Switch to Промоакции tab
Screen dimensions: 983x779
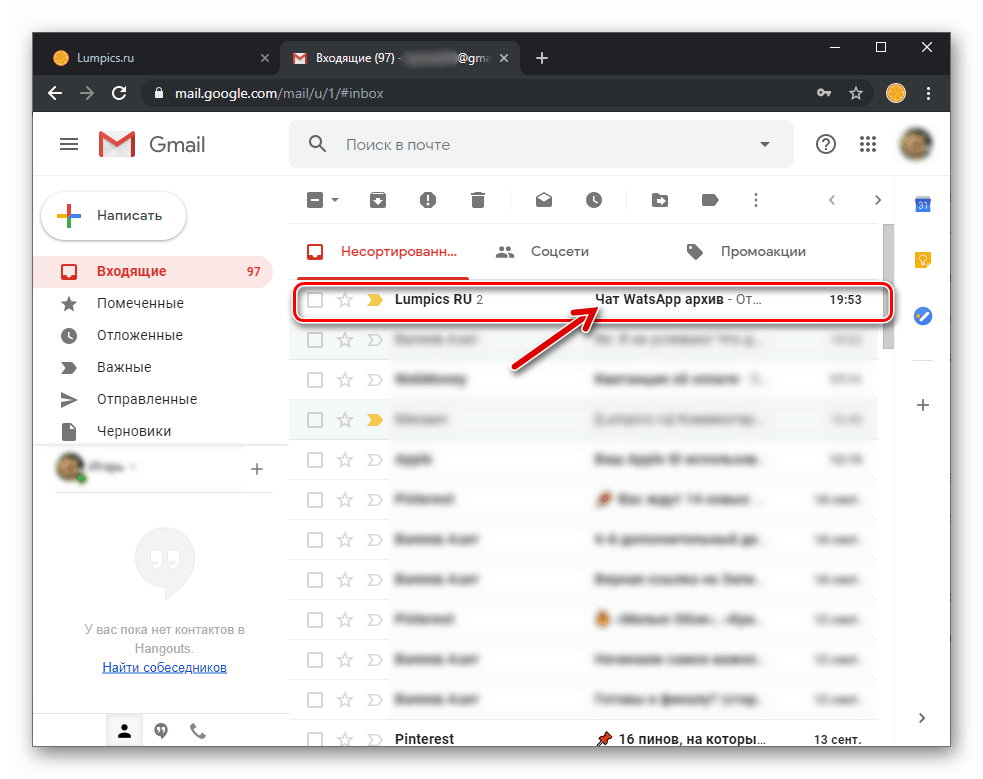coord(746,252)
